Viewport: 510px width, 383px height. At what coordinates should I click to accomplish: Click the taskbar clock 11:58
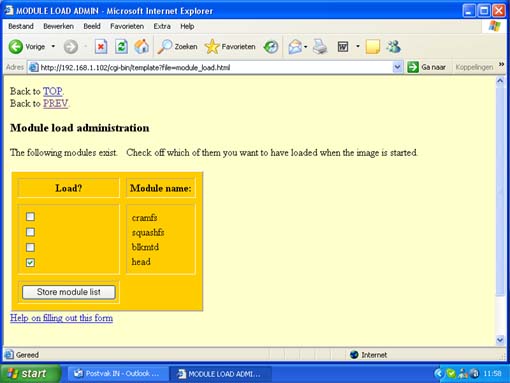point(492,374)
